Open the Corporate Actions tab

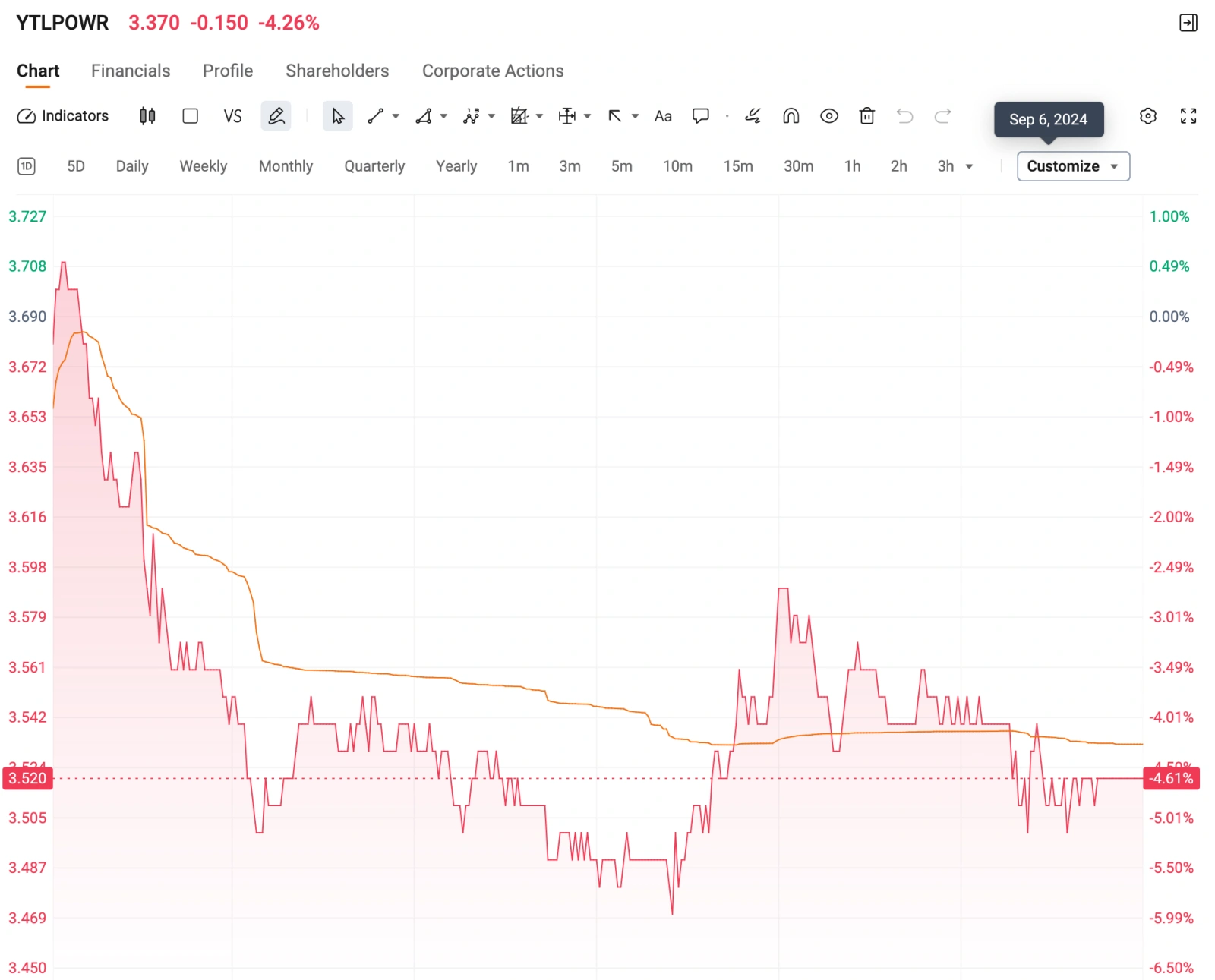493,71
